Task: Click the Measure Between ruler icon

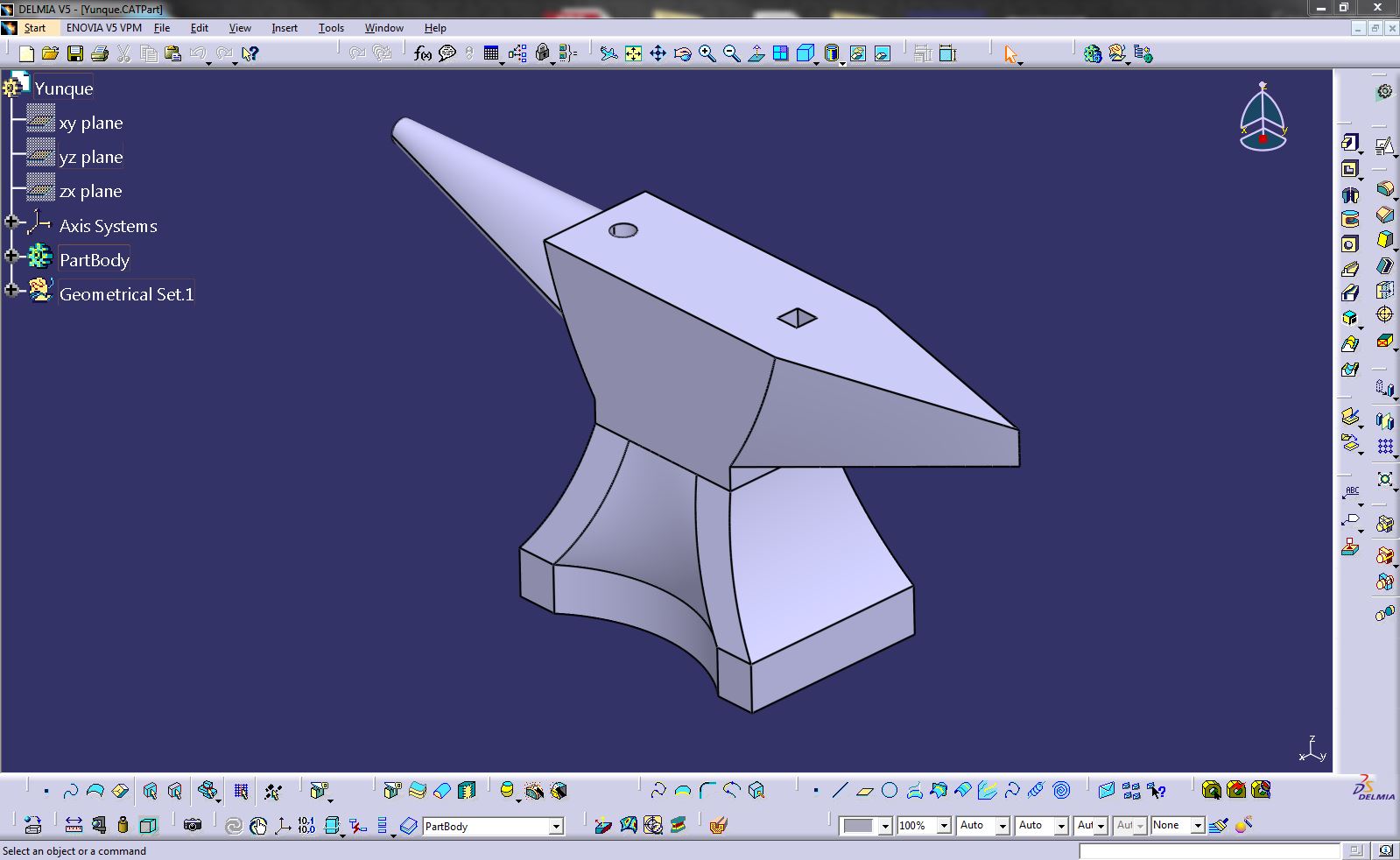Action: pos(74,825)
